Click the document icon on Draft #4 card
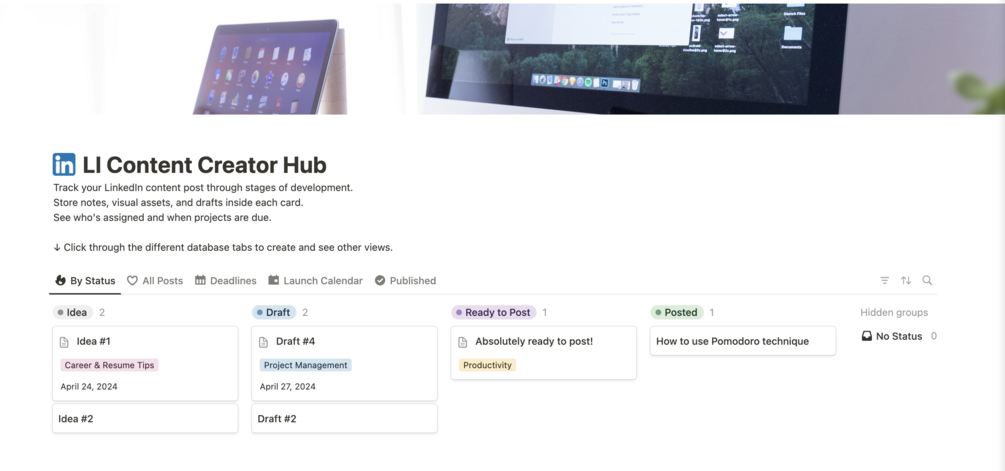The width and height of the screenshot is (1005, 471). [263, 342]
